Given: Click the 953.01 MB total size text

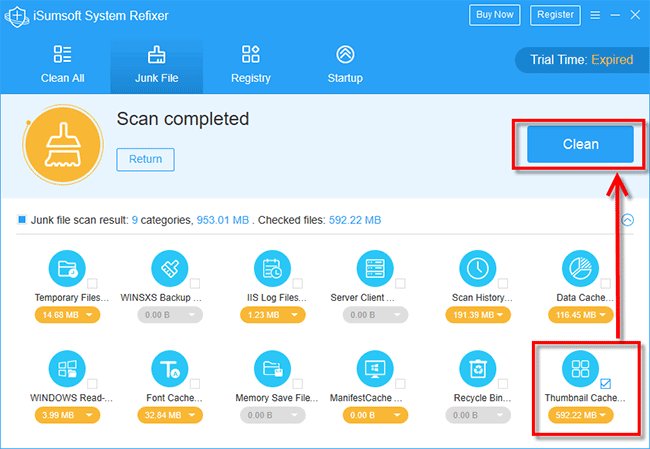Looking at the screenshot, I should tap(223, 220).
